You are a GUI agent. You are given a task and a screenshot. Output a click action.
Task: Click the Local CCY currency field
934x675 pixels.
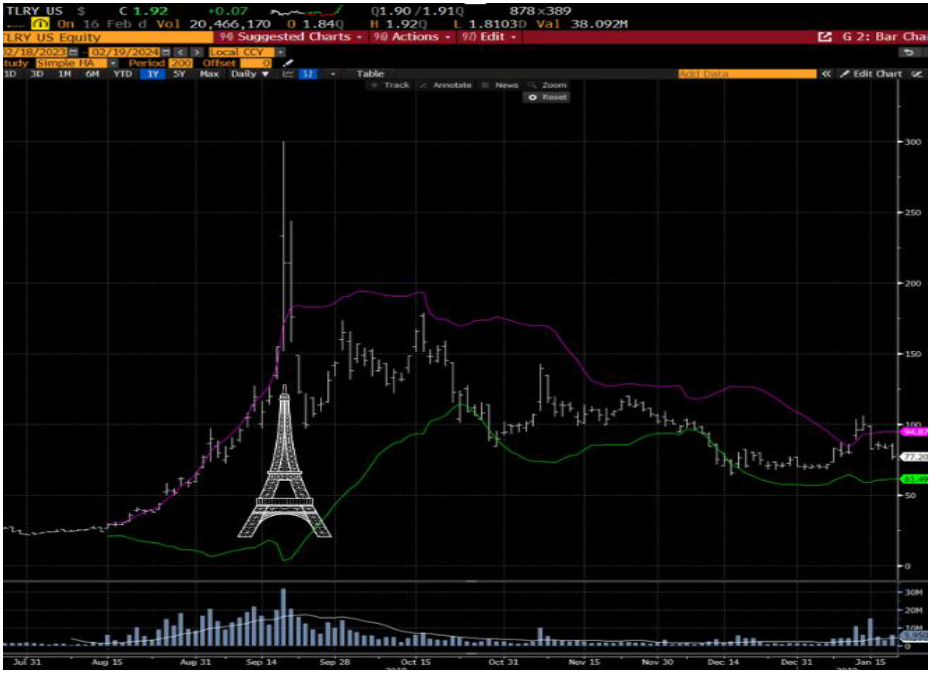(x=242, y=52)
